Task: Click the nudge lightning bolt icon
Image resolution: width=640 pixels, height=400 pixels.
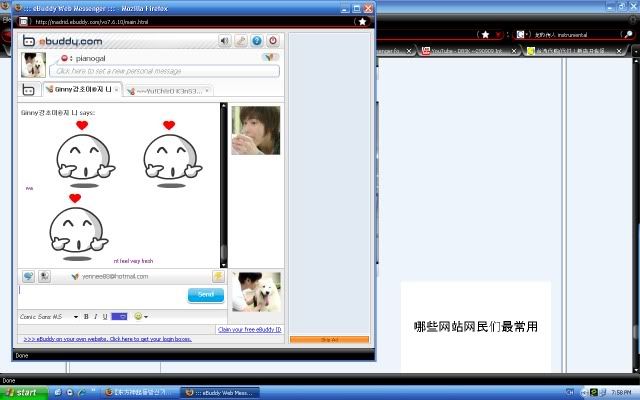Action: point(217,276)
